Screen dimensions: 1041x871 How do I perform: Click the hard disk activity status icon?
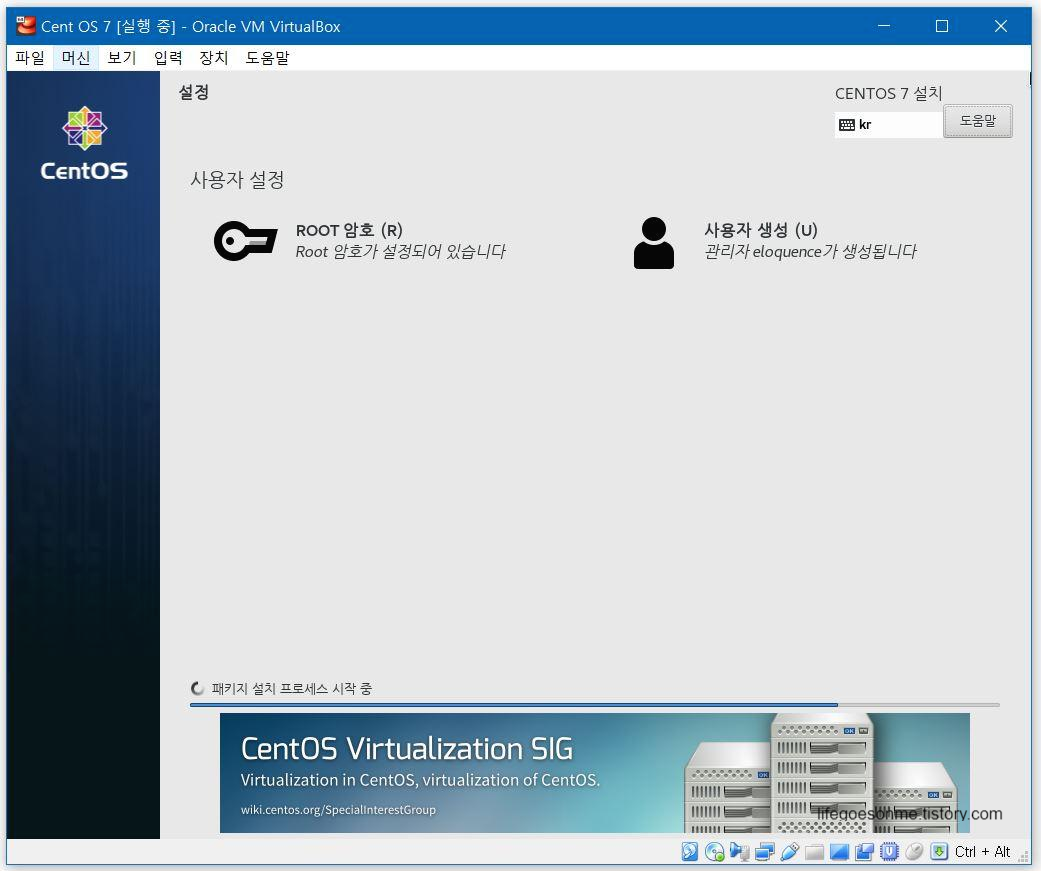(690, 851)
